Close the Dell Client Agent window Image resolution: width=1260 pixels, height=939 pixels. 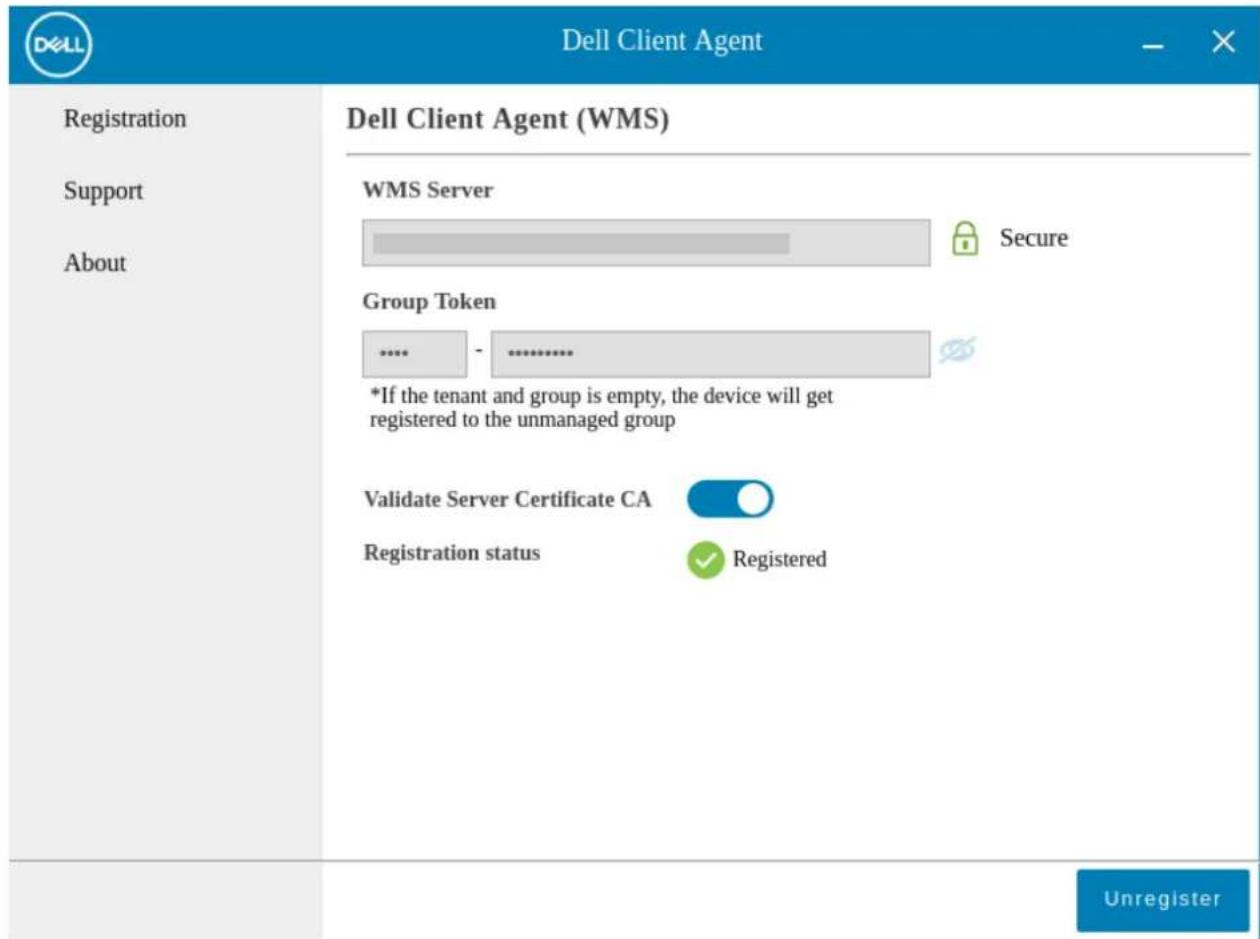point(1223,42)
